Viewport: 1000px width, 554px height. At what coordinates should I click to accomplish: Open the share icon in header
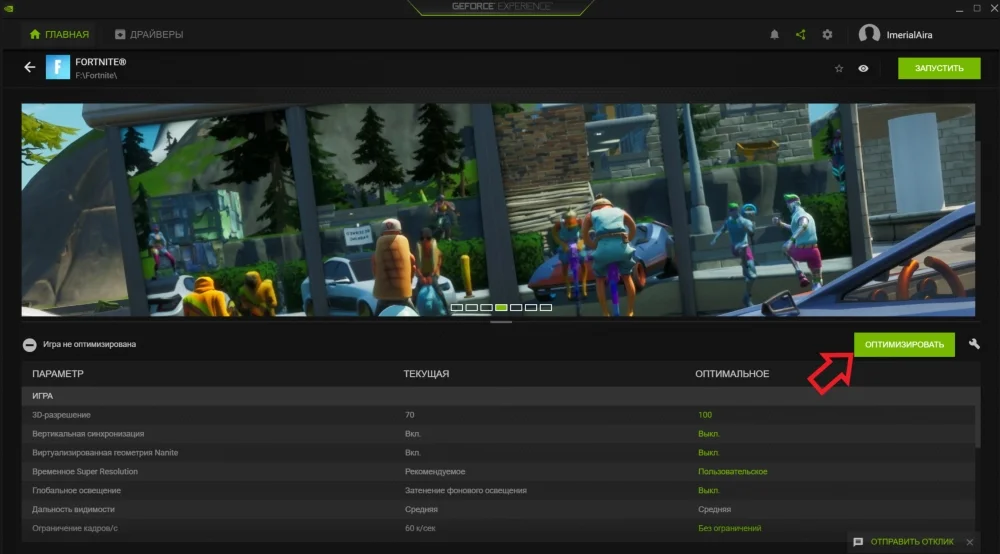(x=800, y=34)
